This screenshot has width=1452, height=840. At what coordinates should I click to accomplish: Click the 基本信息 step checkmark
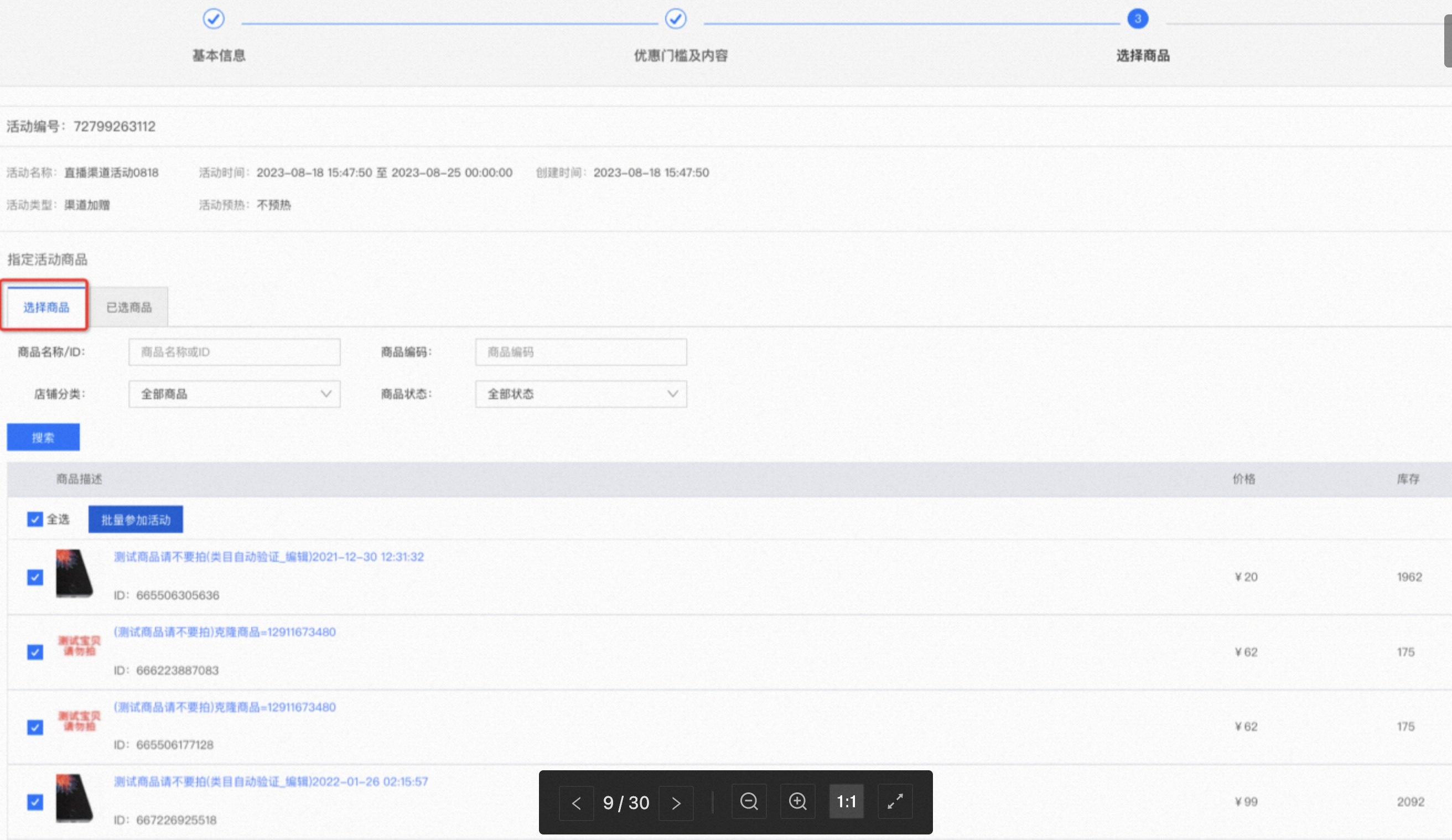213,19
